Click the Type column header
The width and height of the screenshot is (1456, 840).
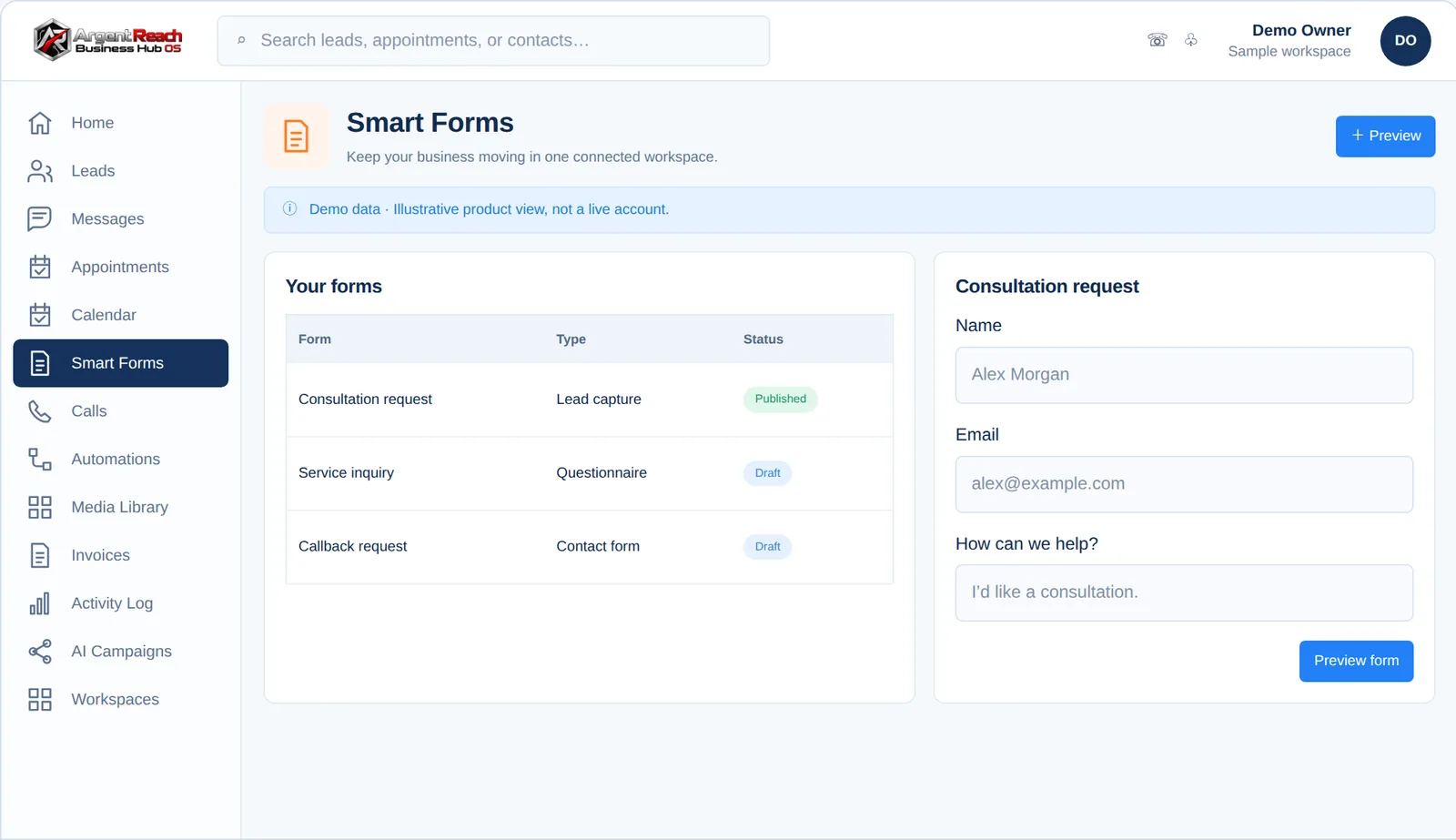pos(571,339)
